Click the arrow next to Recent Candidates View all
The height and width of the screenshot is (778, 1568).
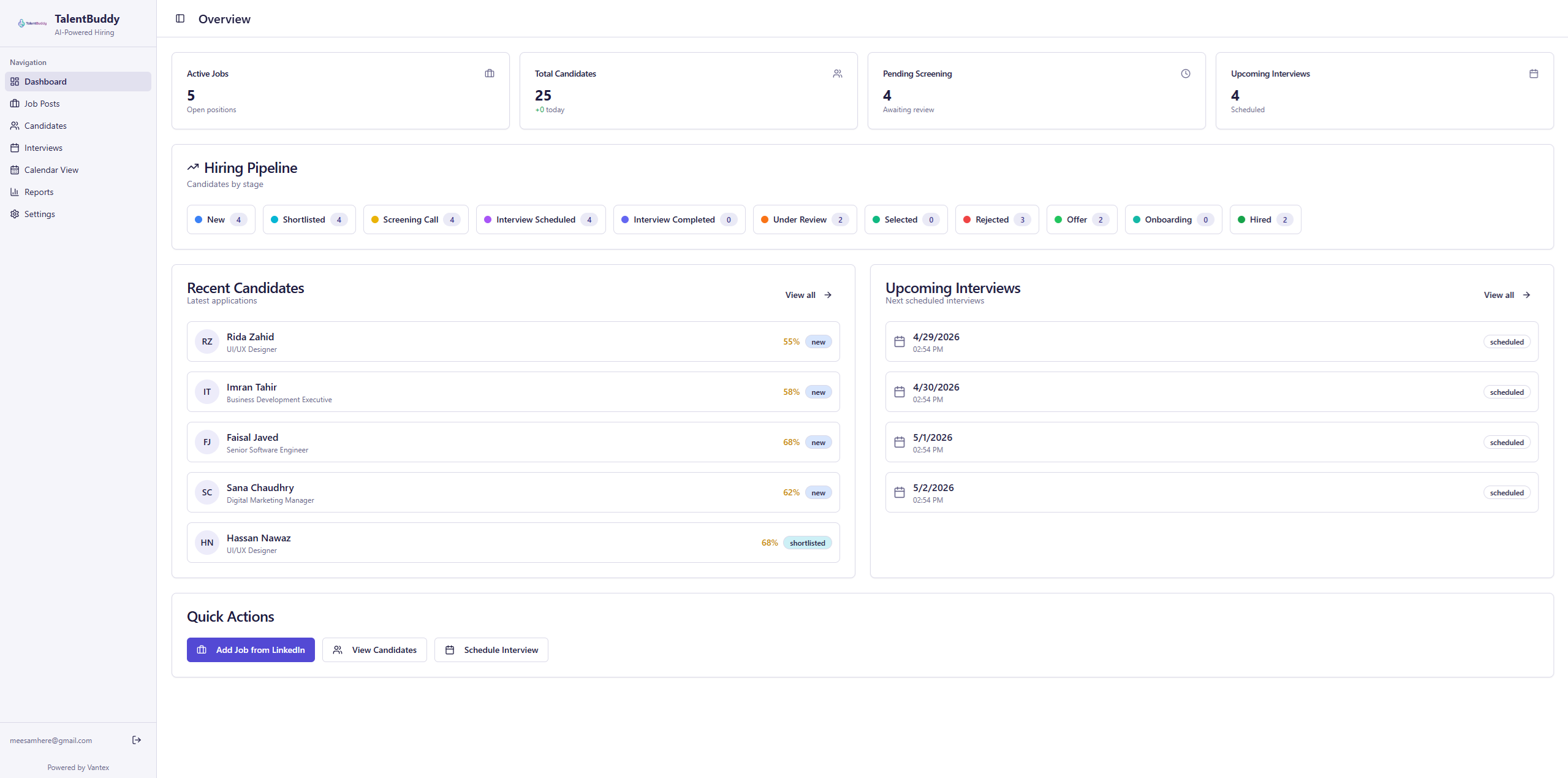coord(828,295)
